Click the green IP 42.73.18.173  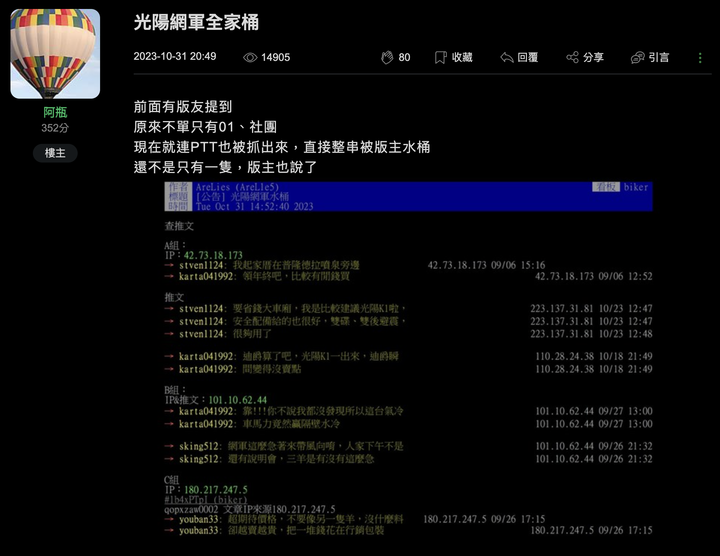(x=213, y=255)
